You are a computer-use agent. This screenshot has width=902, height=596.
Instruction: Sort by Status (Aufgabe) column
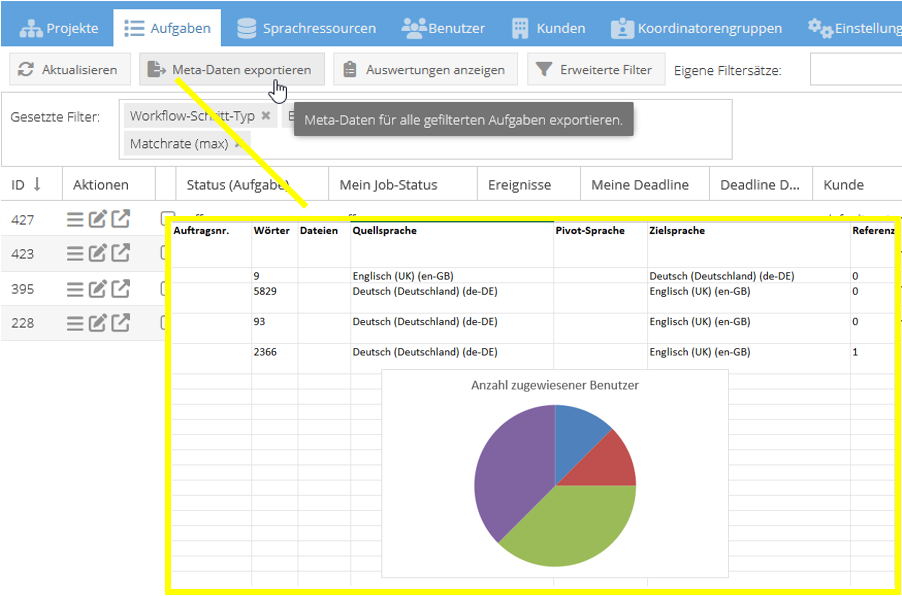tap(252, 185)
